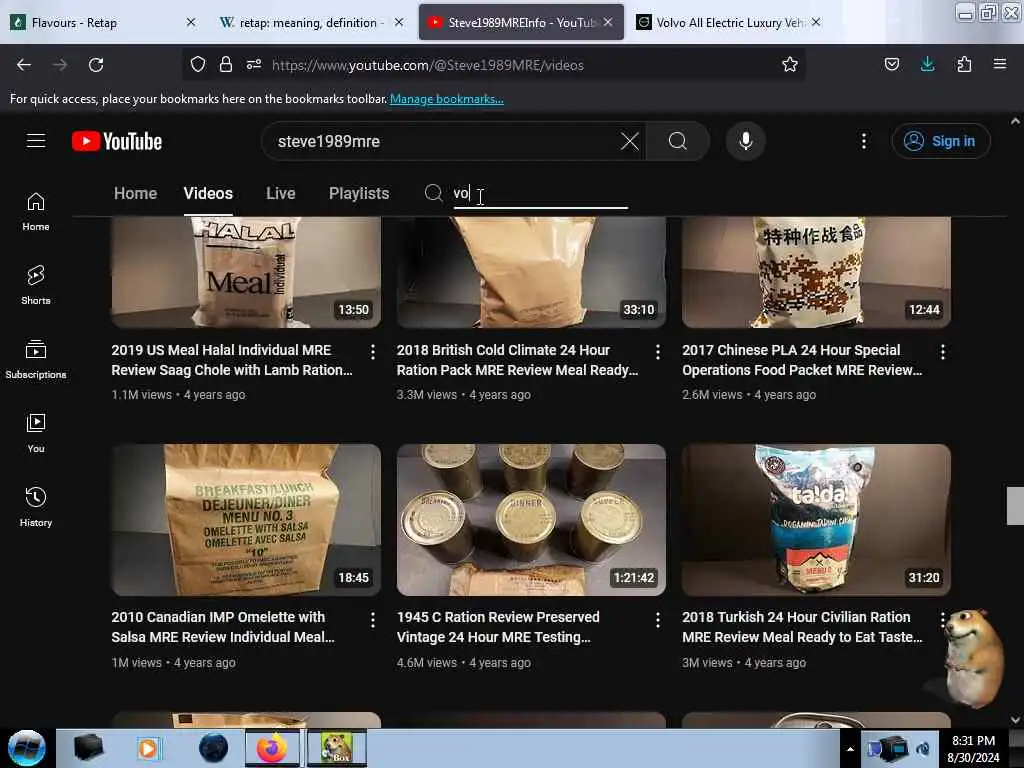Reload the current YouTube page
Viewport: 1024px width, 768px height.
click(96, 65)
